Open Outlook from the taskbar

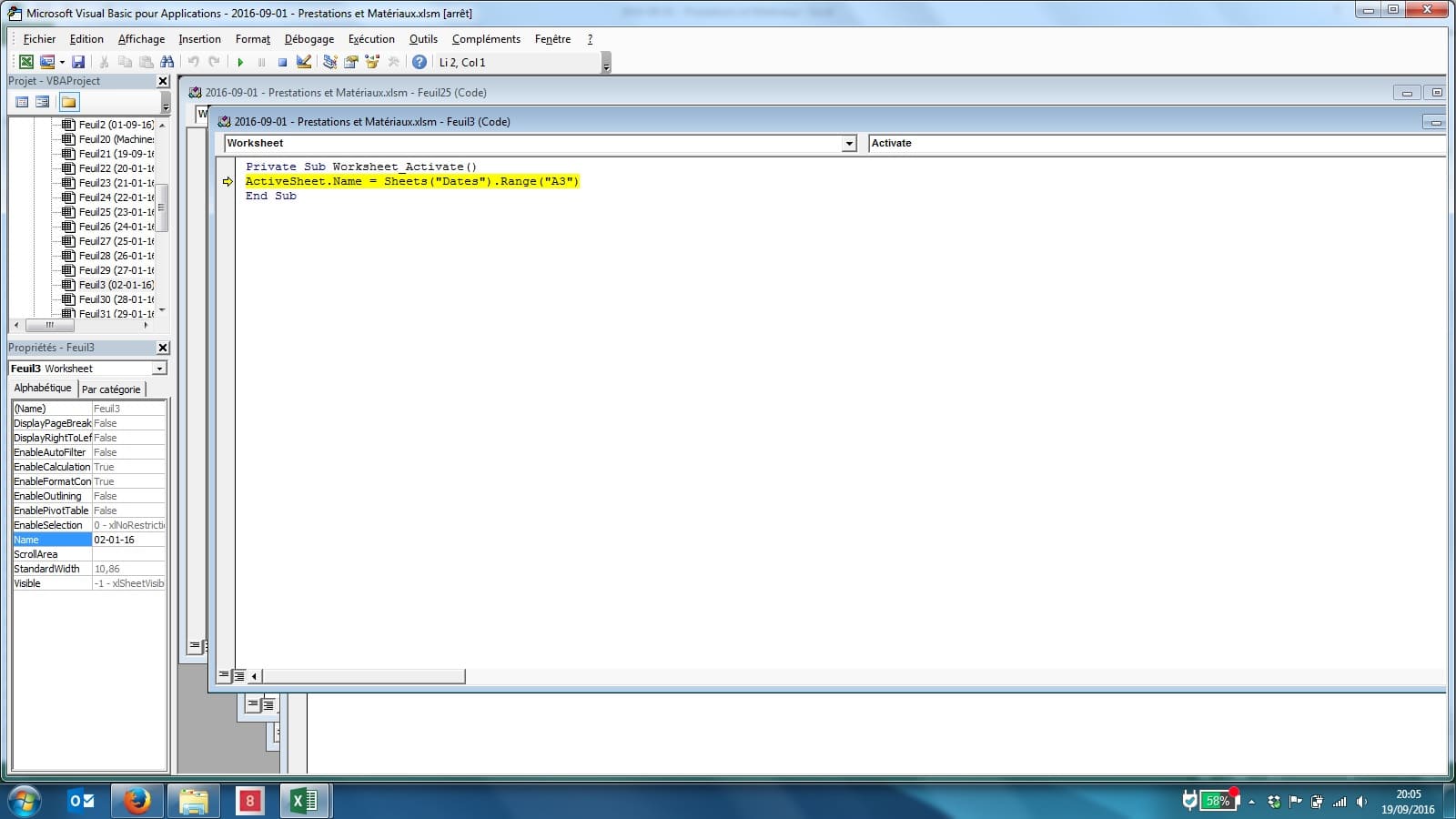(82, 801)
